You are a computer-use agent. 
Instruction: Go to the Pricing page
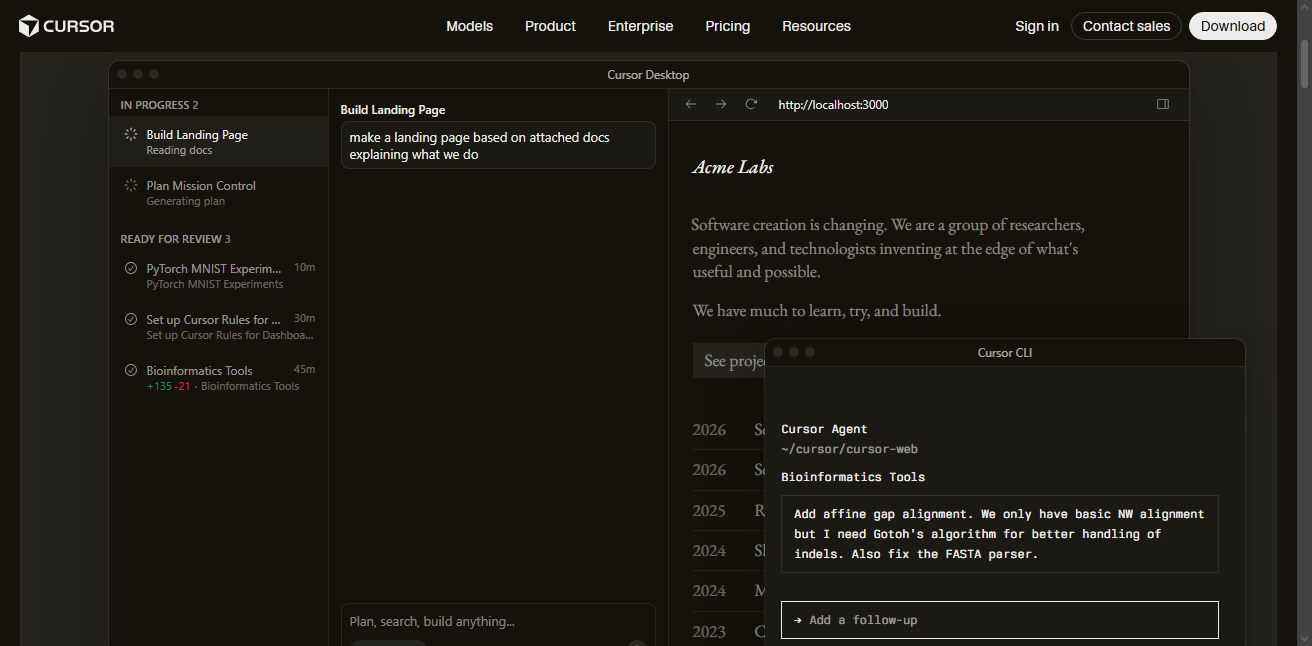point(727,26)
